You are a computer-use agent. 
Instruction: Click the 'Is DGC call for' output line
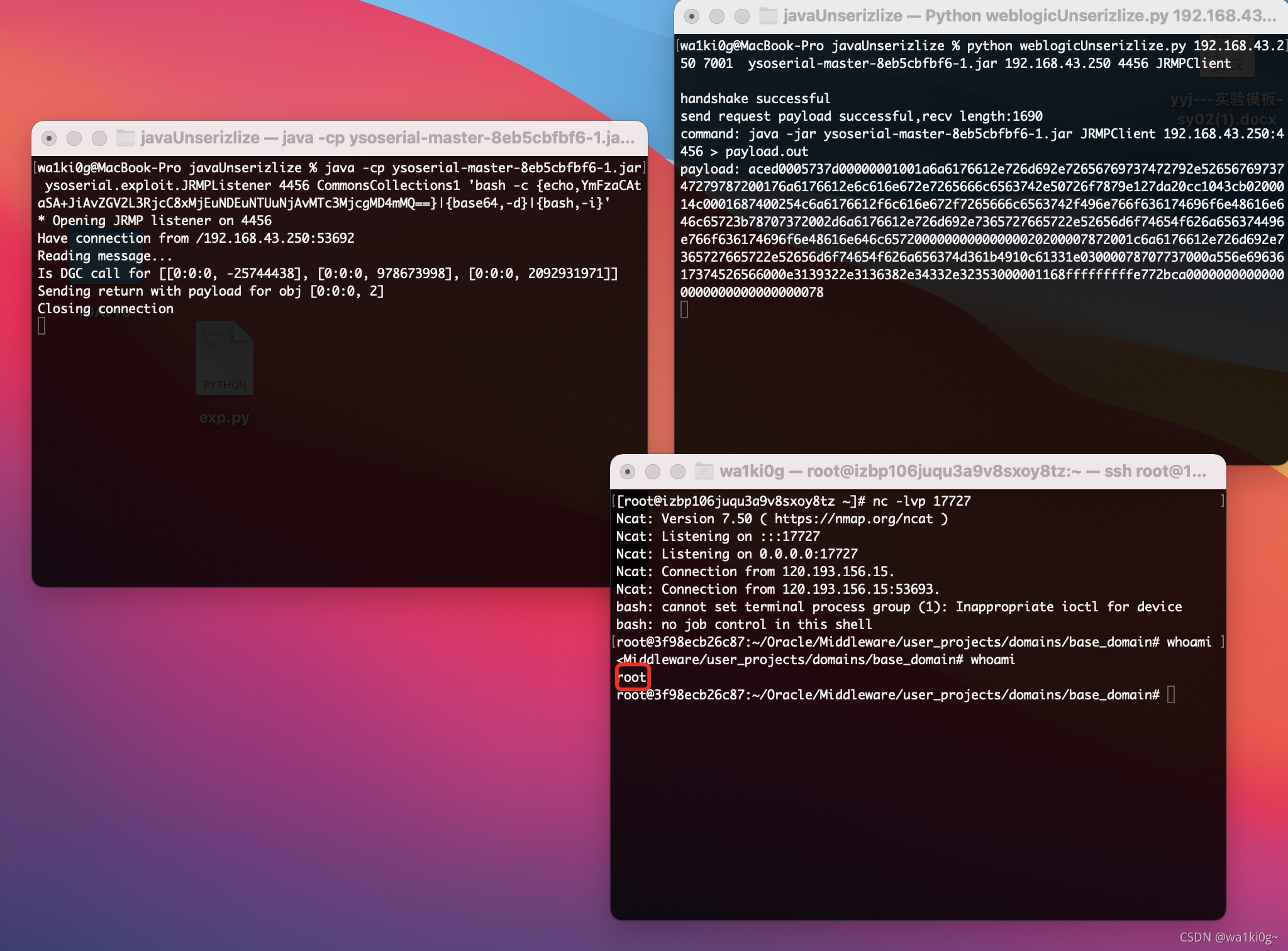328,274
